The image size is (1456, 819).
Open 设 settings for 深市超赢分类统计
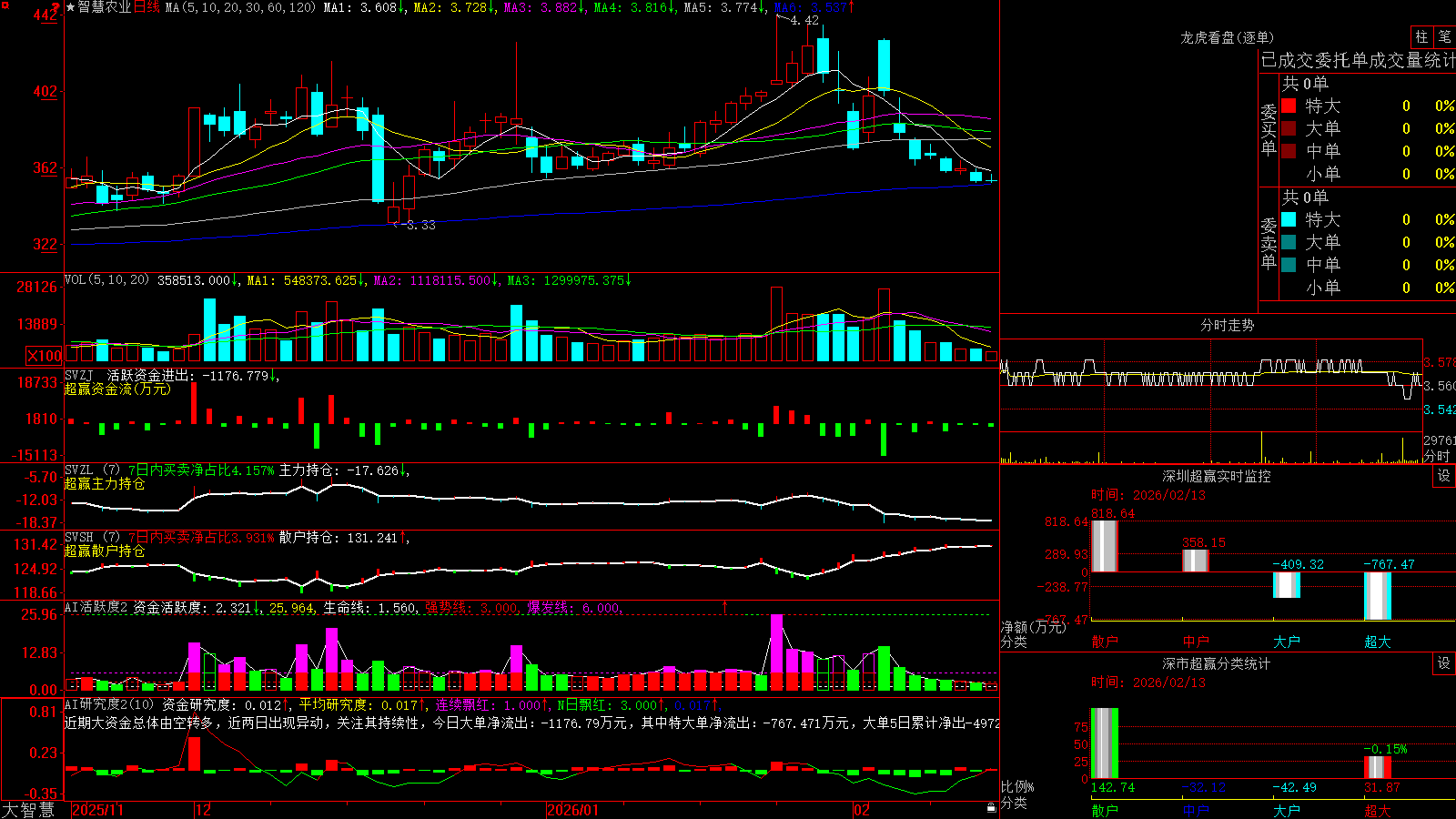(x=1443, y=664)
